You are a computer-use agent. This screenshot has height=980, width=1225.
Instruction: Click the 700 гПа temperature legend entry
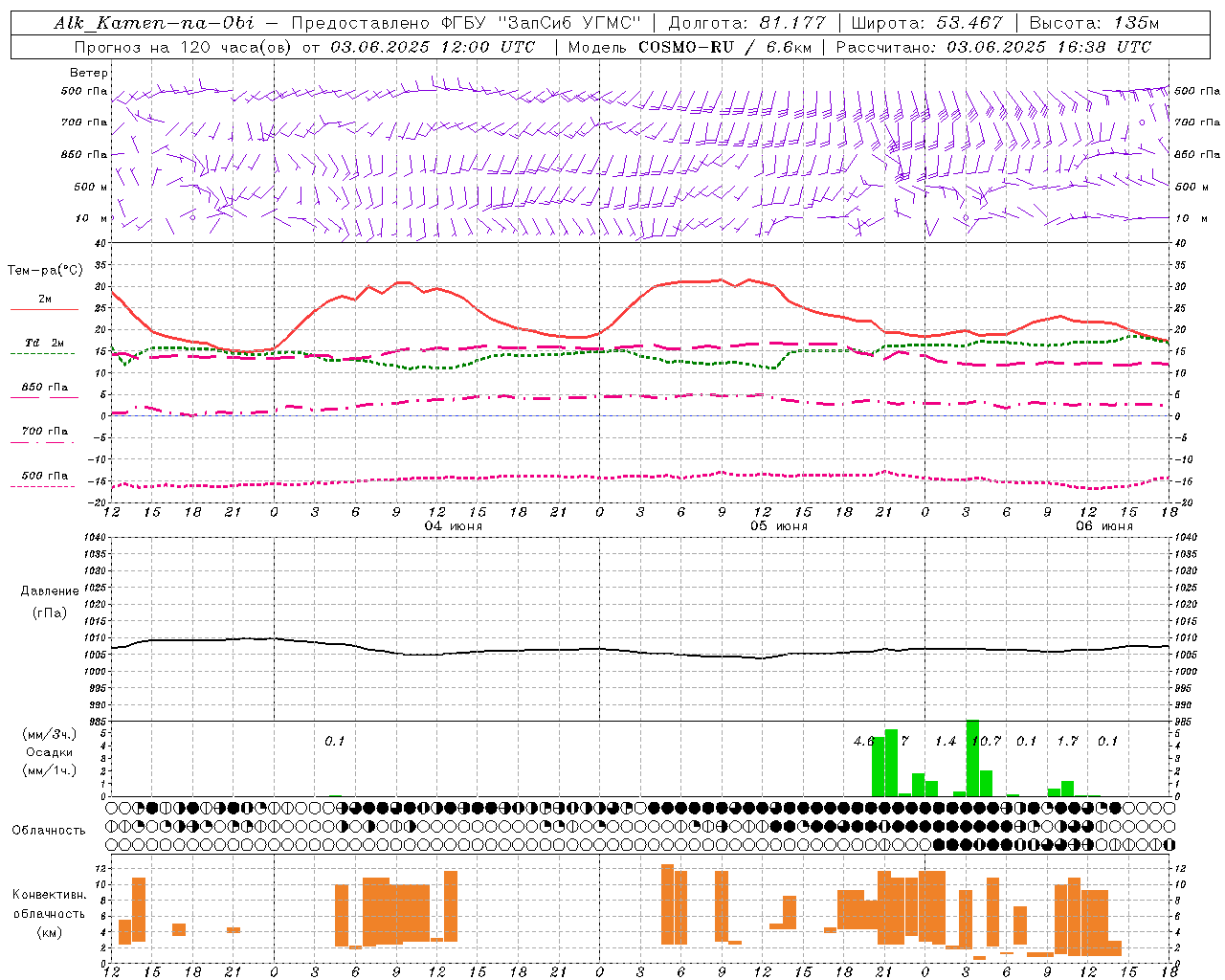coord(45,432)
